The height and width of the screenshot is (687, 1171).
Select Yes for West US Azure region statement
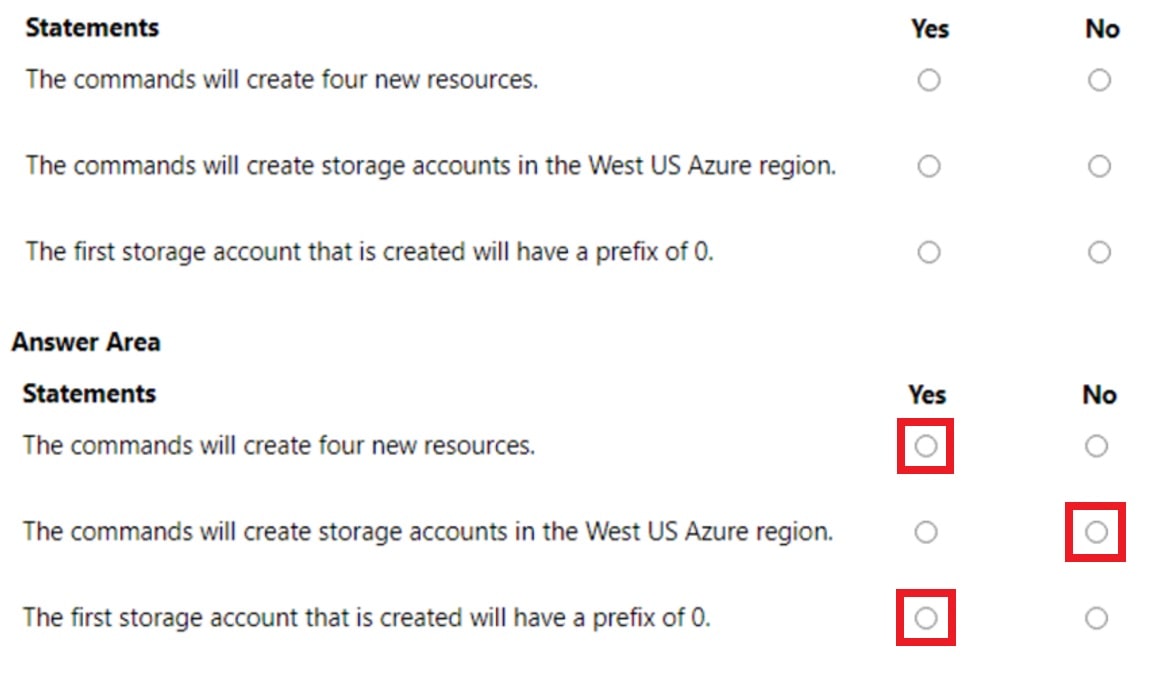click(928, 166)
